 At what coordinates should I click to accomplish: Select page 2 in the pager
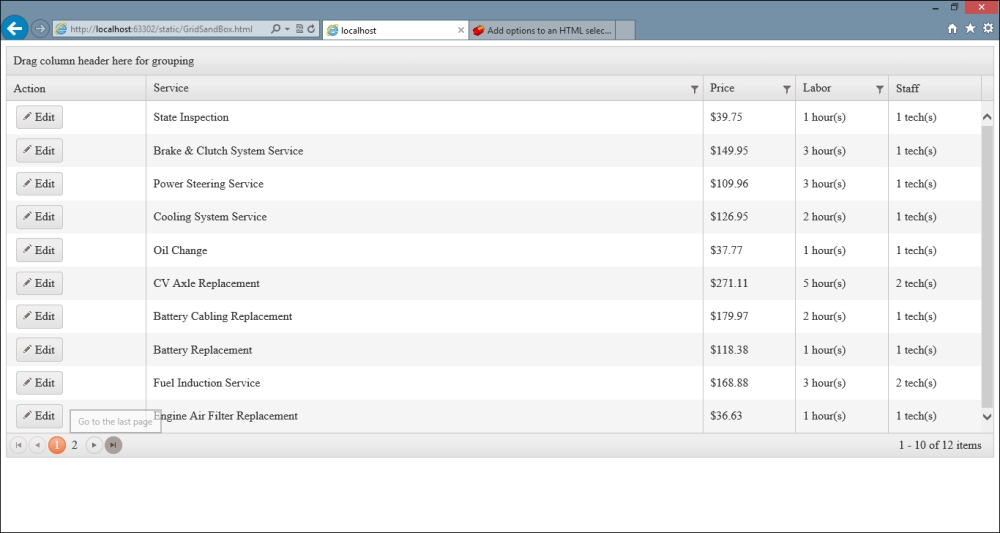point(75,445)
